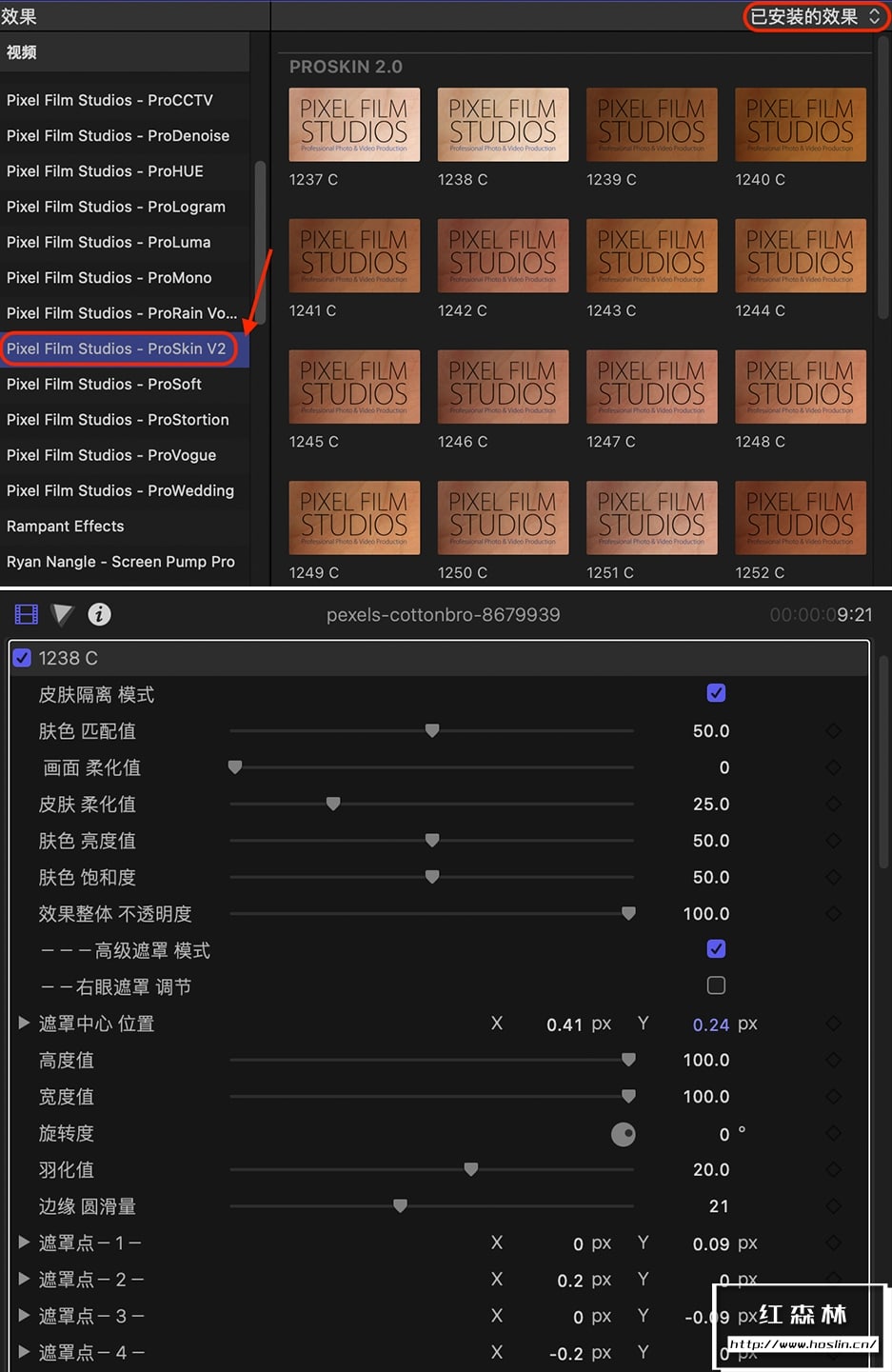Expand 遮罩点－1－ disclosure triangle

click(24, 1243)
